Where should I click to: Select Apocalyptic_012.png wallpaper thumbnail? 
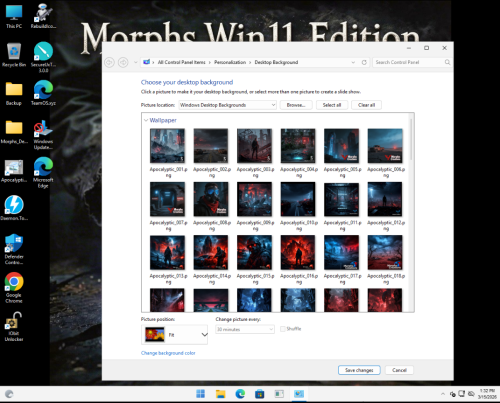[x=385, y=199]
